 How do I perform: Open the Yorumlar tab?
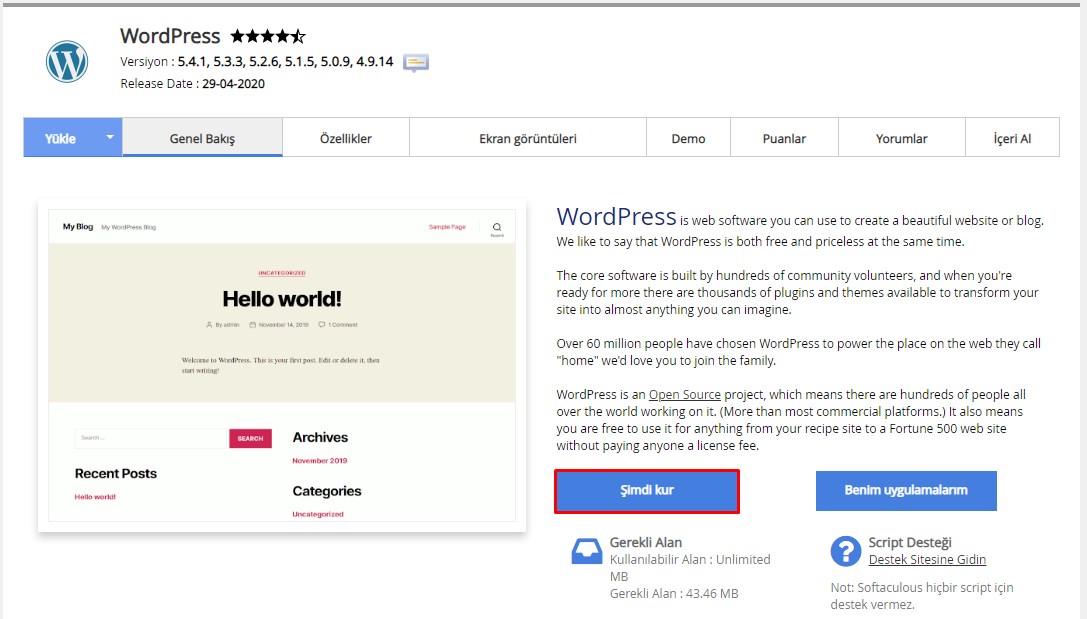pyautogui.click(x=901, y=138)
